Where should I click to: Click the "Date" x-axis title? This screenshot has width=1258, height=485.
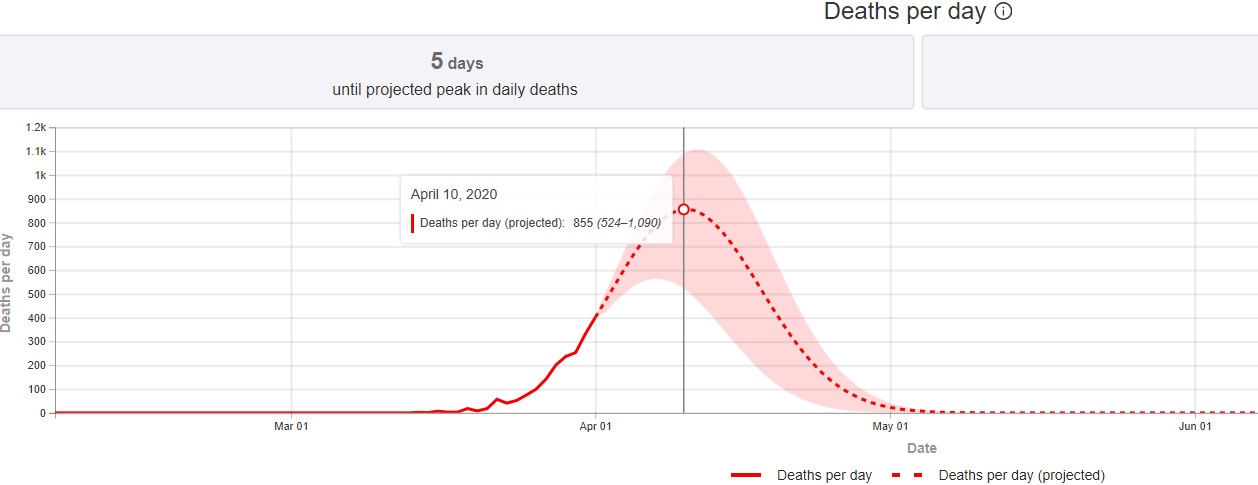922,448
